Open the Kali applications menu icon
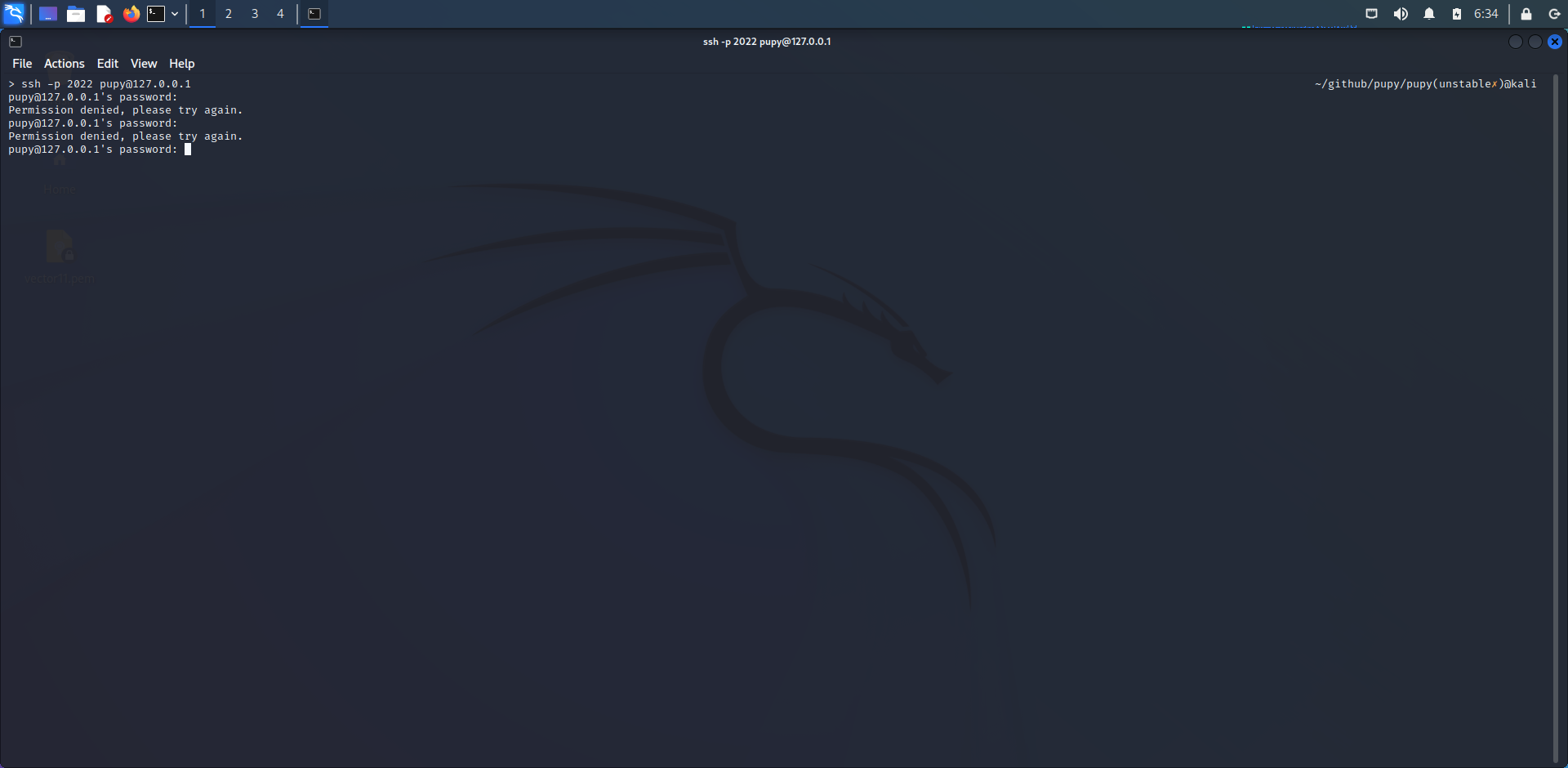Image resolution: width=1568 pixels, height=768 pixels. point(14,14)
